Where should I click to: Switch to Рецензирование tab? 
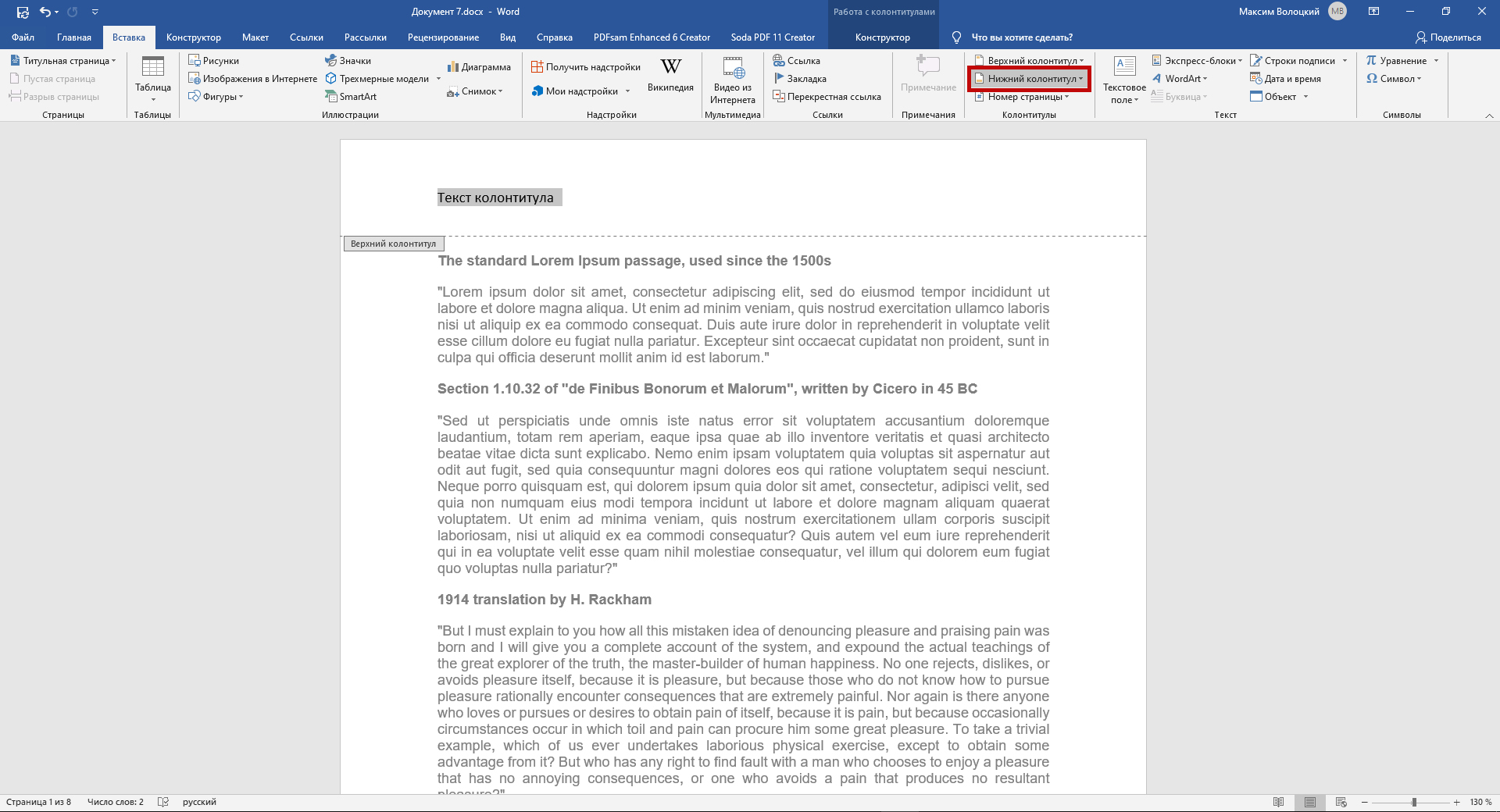[443, 37]
